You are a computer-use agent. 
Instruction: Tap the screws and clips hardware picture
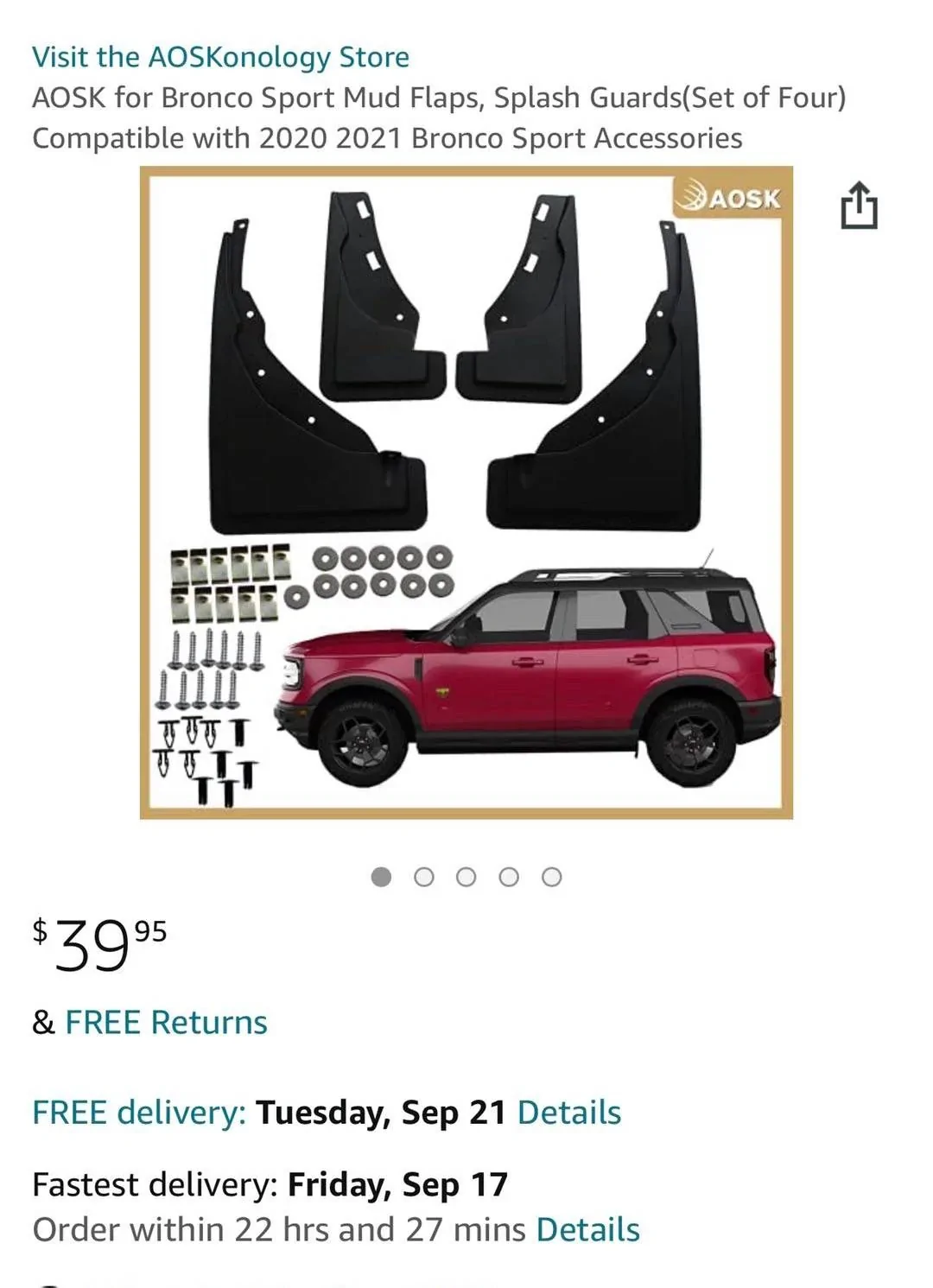tap(302, 674)
